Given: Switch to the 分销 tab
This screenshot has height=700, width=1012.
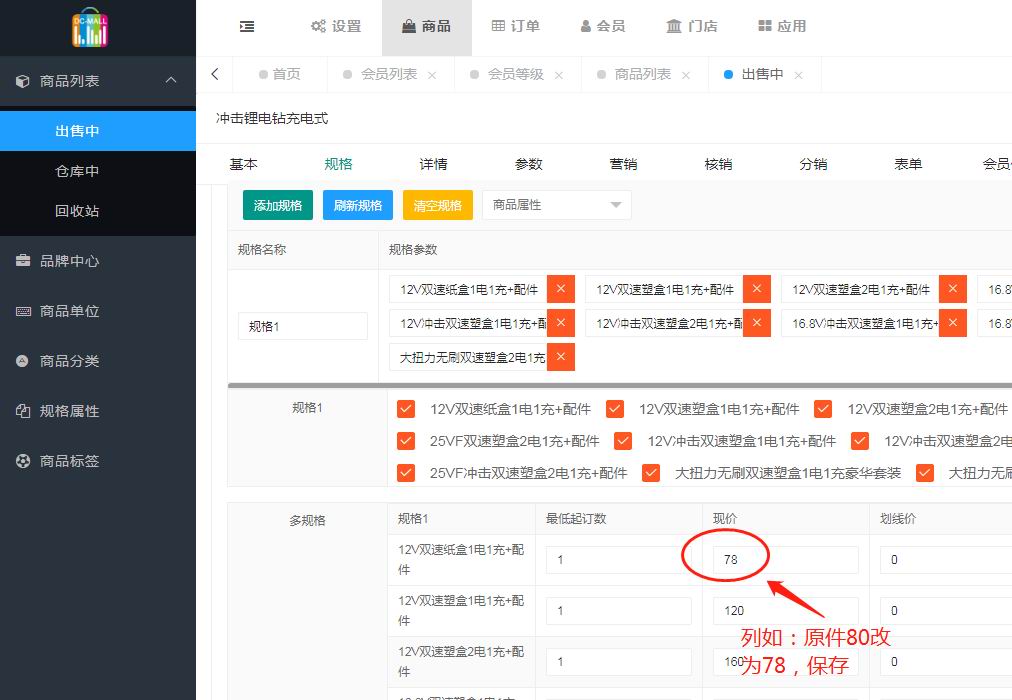Looking at the screenshot, I should pos(813,165).
